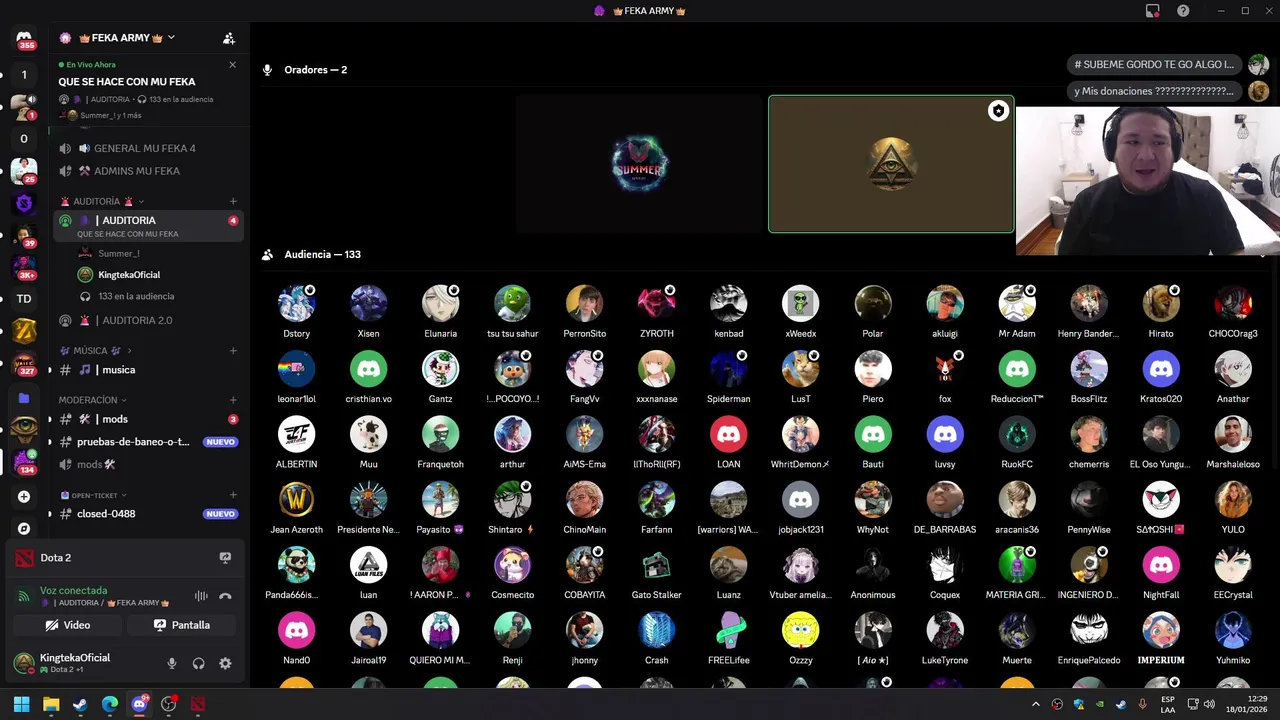Open Windows Start menu

(x=21, y=704)
